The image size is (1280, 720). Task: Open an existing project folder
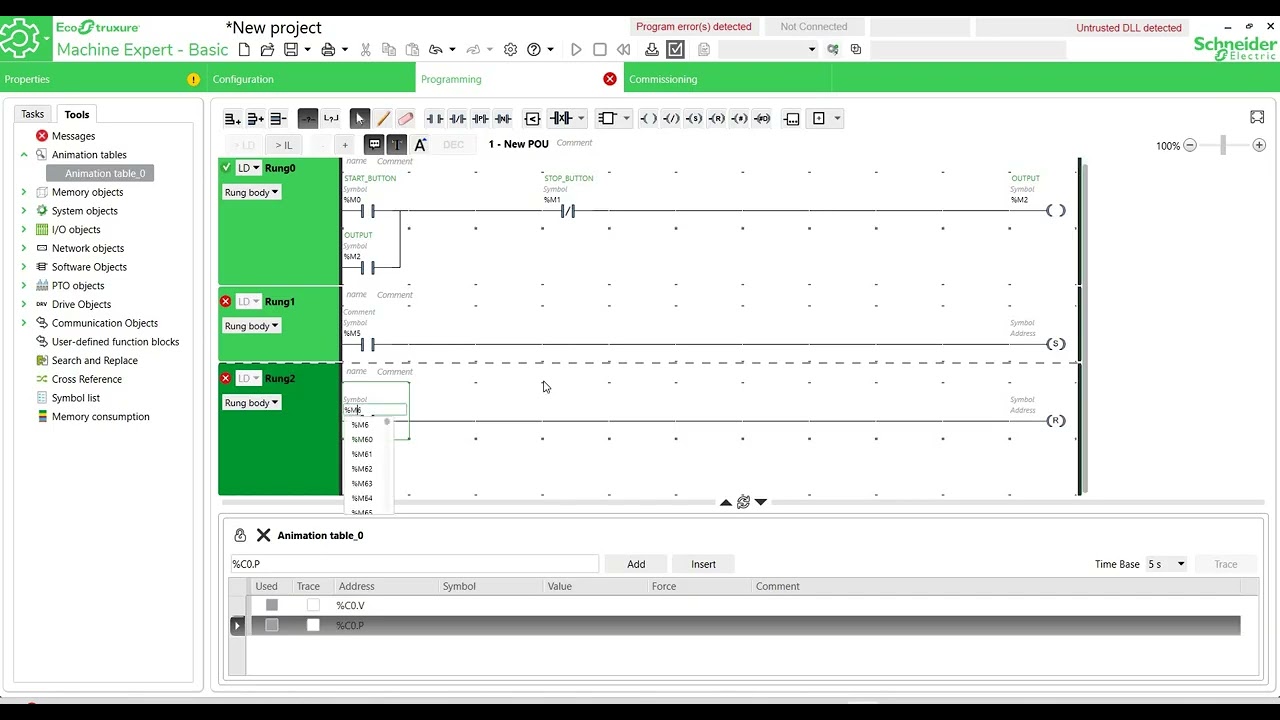(x=267, y=49)
